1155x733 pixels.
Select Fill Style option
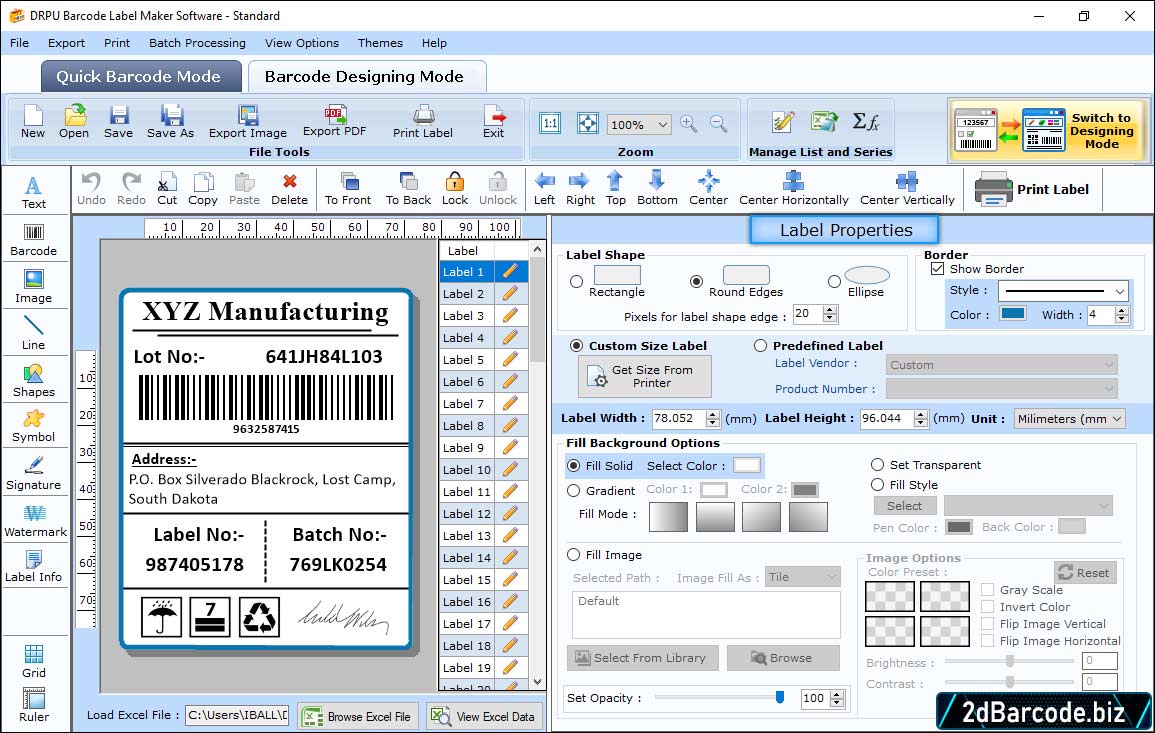click(877, 485)
